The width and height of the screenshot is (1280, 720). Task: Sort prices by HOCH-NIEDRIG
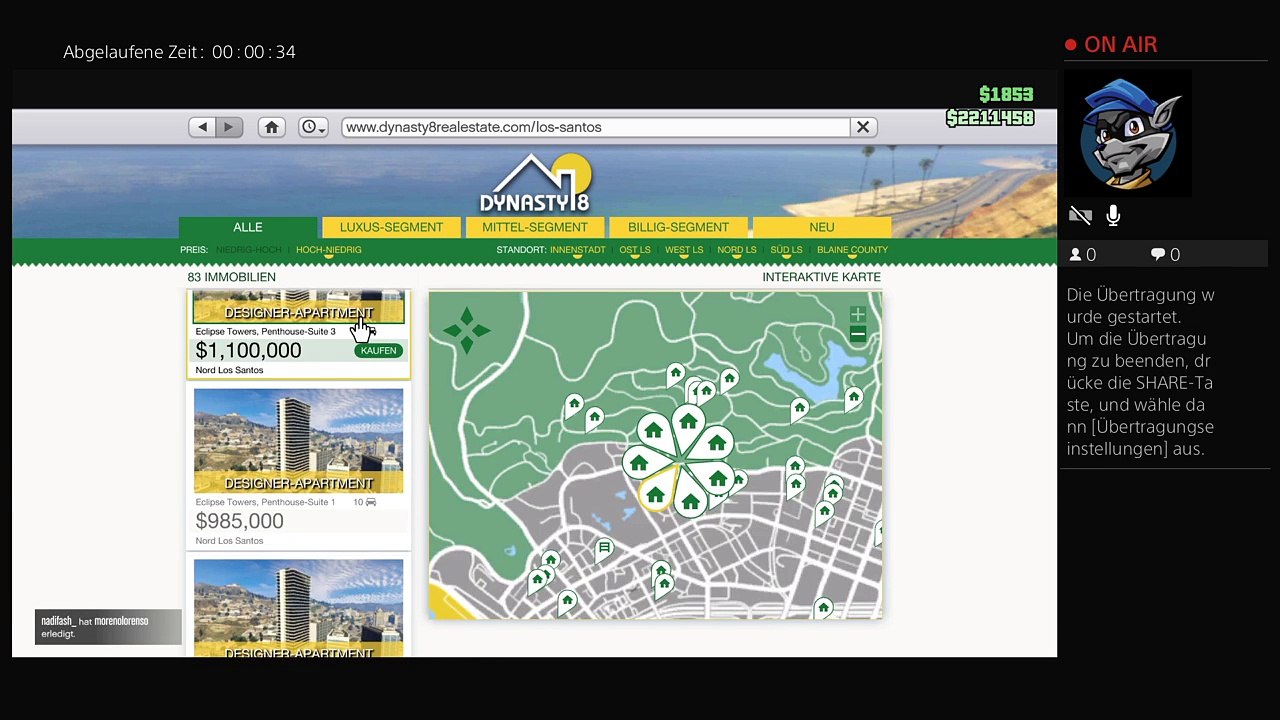click(329, 250)
